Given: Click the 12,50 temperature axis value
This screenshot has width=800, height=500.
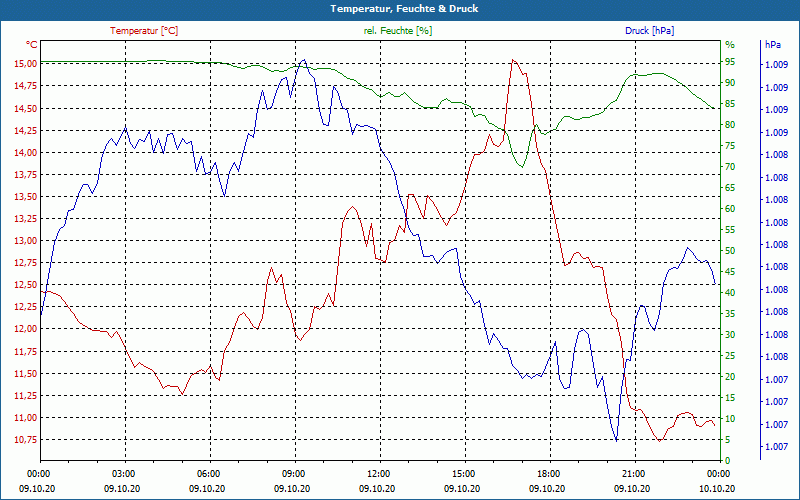Looking at the screenshot, I should tap(27, 285).
